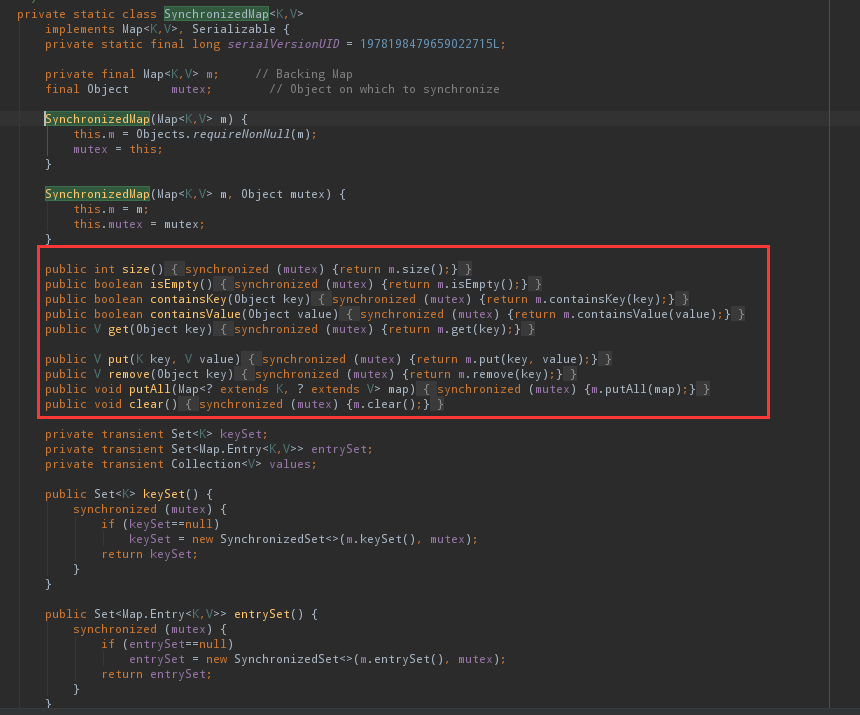Click containsKey in its method declaration

point(188,299)
